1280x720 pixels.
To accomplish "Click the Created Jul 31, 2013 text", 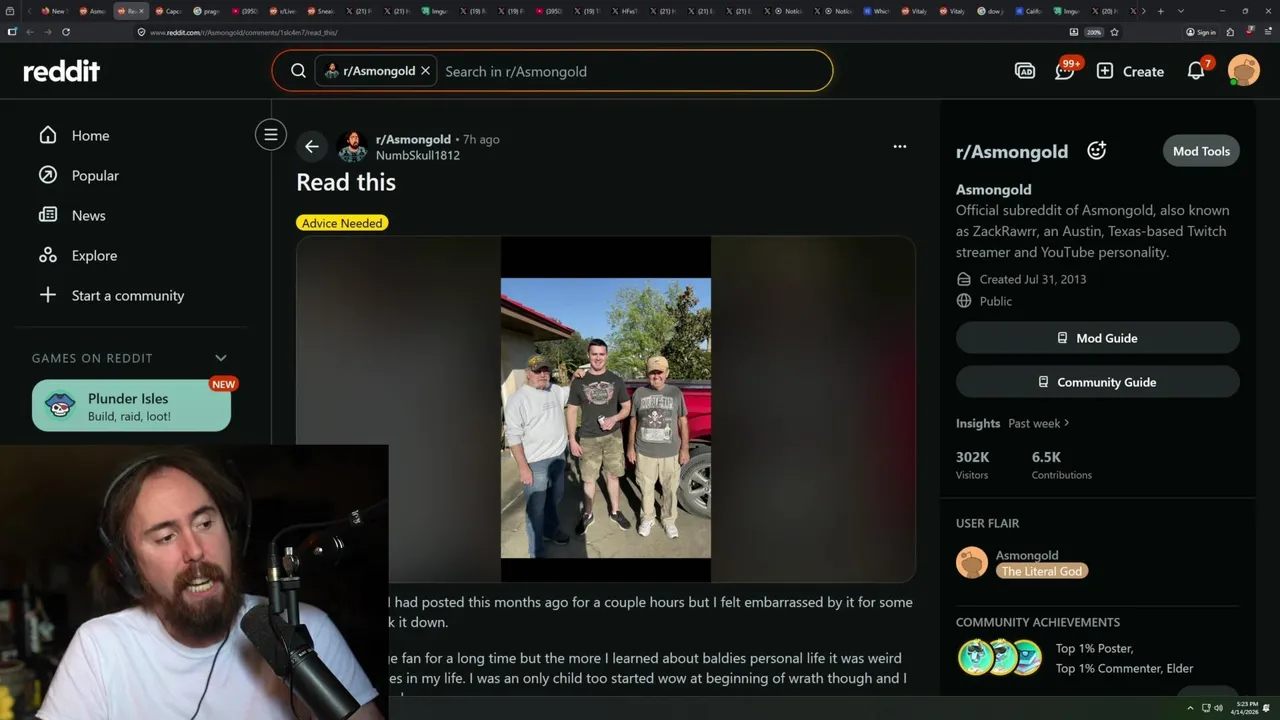I will pyautogui.click(x=1032, y=279).
